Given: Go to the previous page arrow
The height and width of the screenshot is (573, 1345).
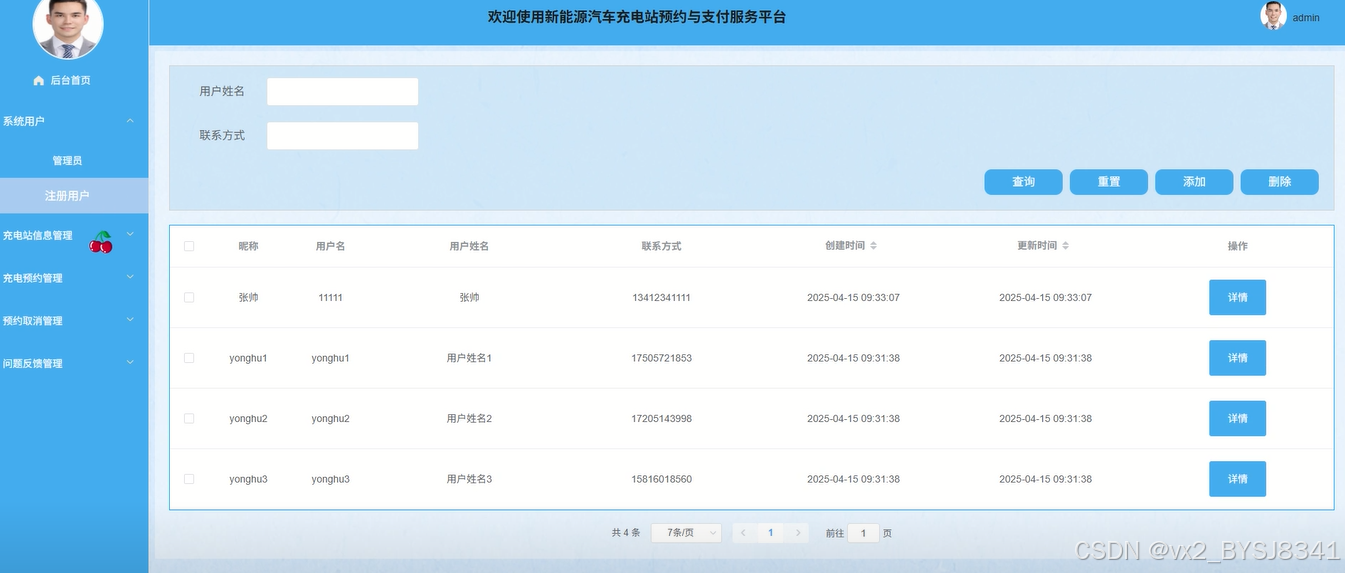Looking at the screenshot, I should click(x=743, y=533).
